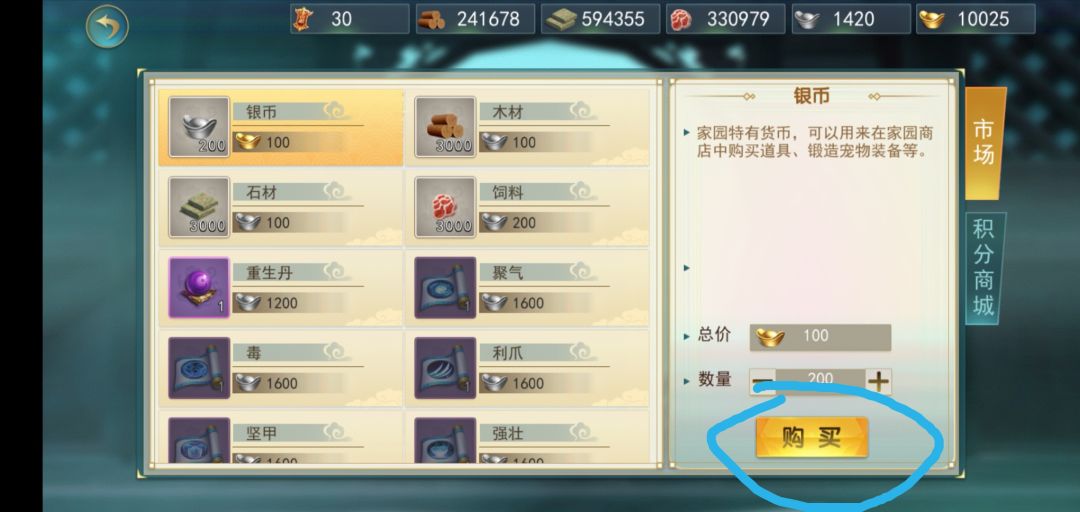Switch to the 市场 tab
The width and height of the screenshot is (1080, 512).
(984, 143)
